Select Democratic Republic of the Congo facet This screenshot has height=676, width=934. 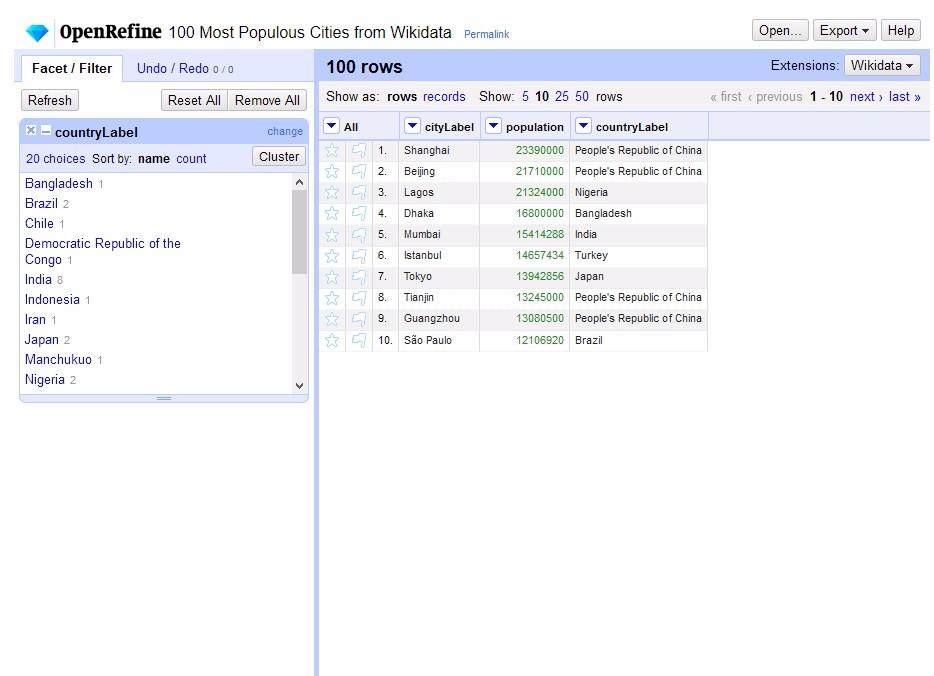102,251
